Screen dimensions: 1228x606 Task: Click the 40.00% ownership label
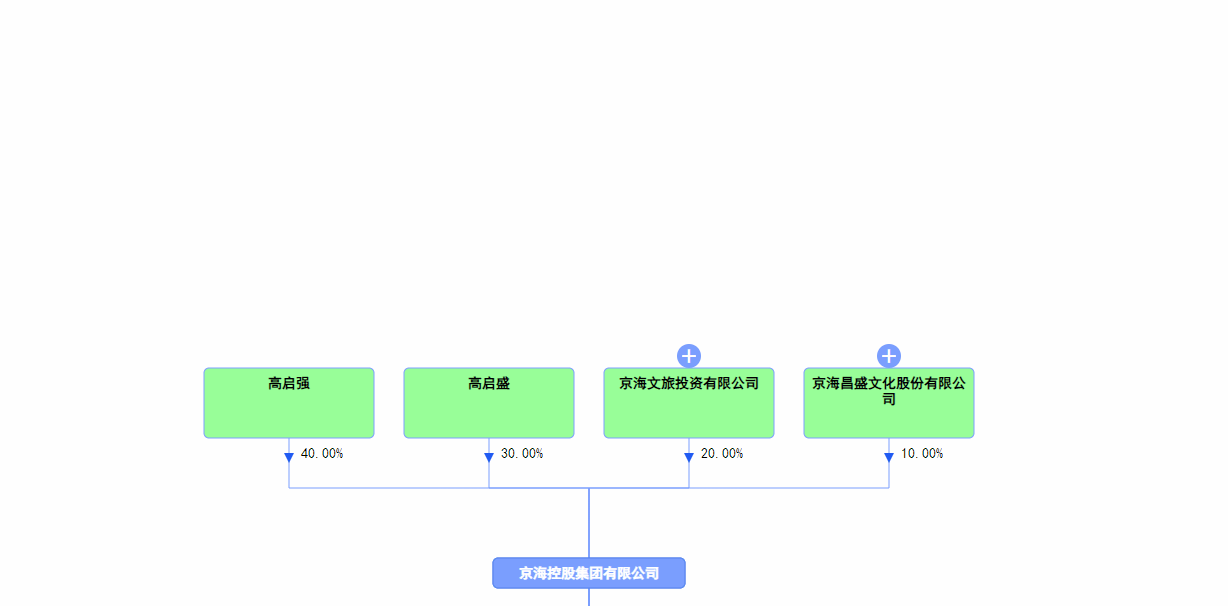coord(322,453)
